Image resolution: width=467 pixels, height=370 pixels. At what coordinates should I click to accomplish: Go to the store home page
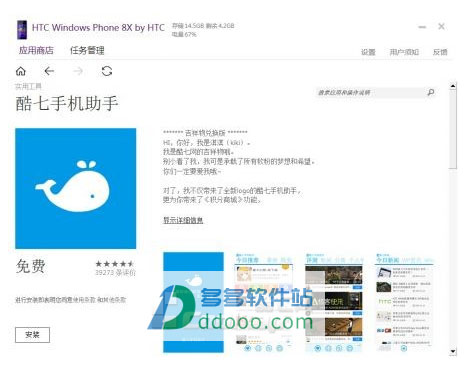click(x=21, y=71)
